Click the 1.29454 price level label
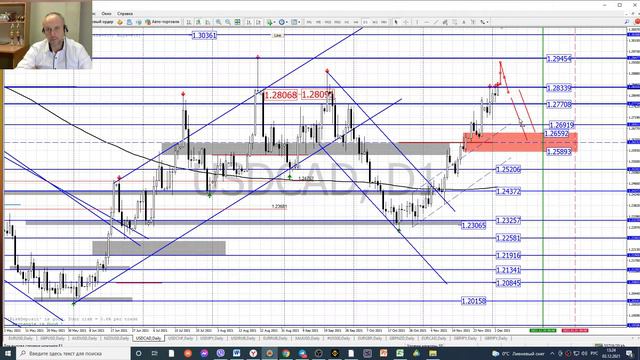The image size is (640, 360). click(559, 59)
